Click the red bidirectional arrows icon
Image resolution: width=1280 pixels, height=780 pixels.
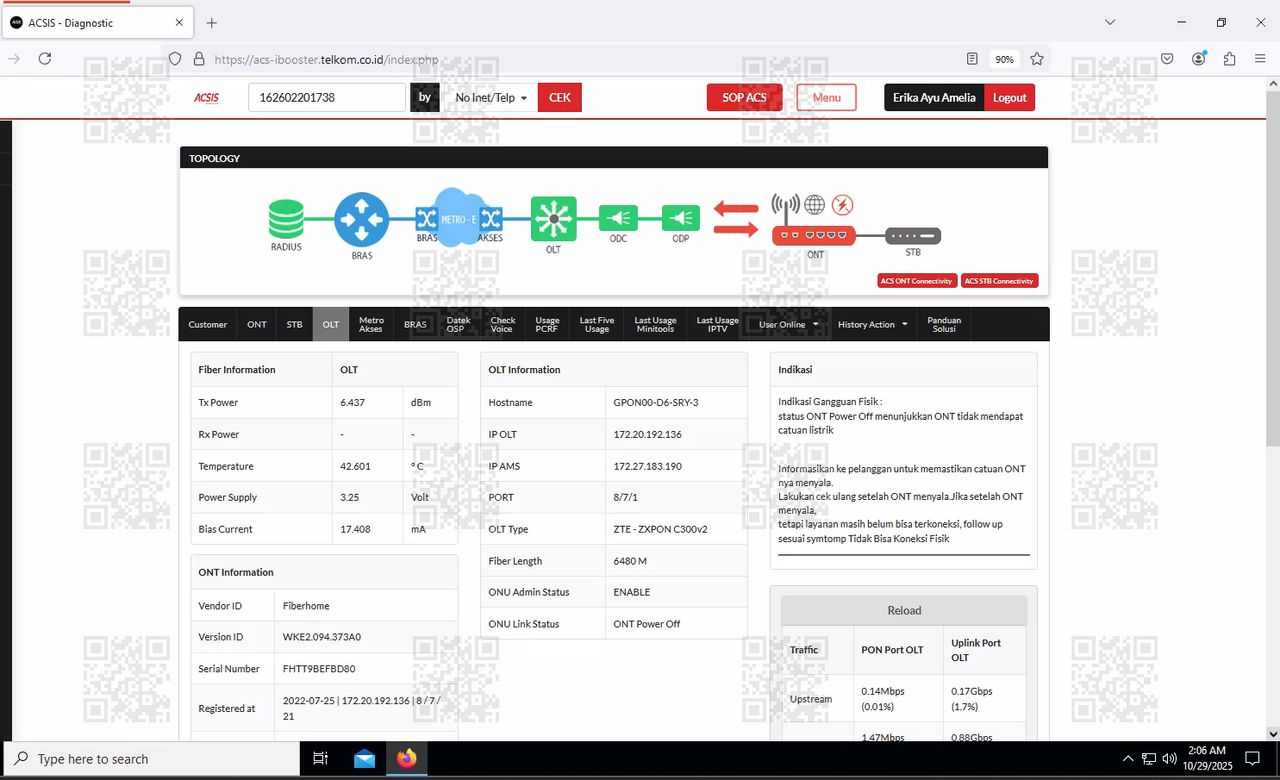[x=736, y=219]
